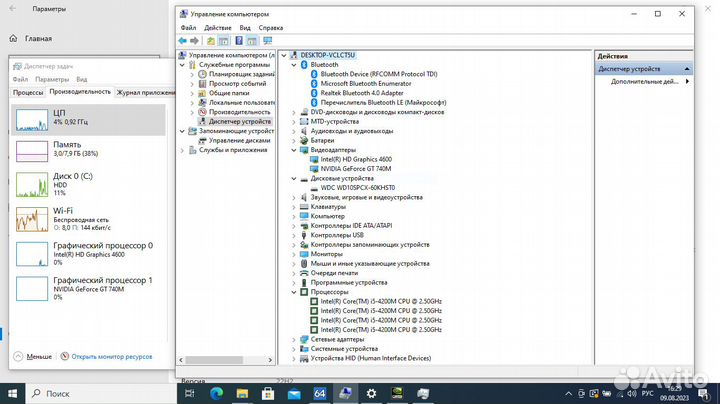Open Settings gear icon in the taskbar
Viewport: 720px width, 404px height.
(371, 393)
